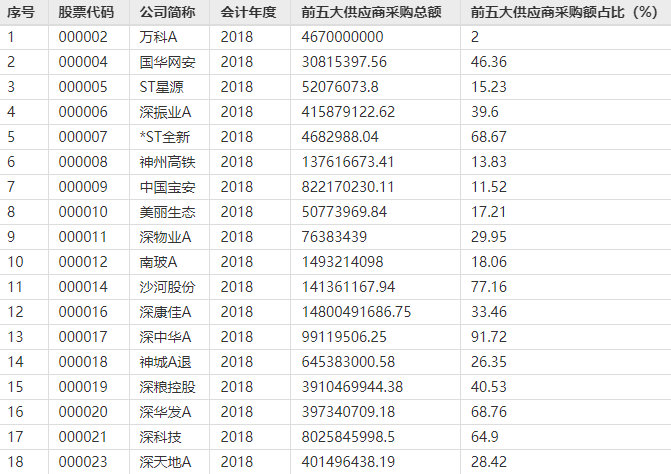Select purchase total 137616673.41
This screenshot has height=474, width=671.
347,162
